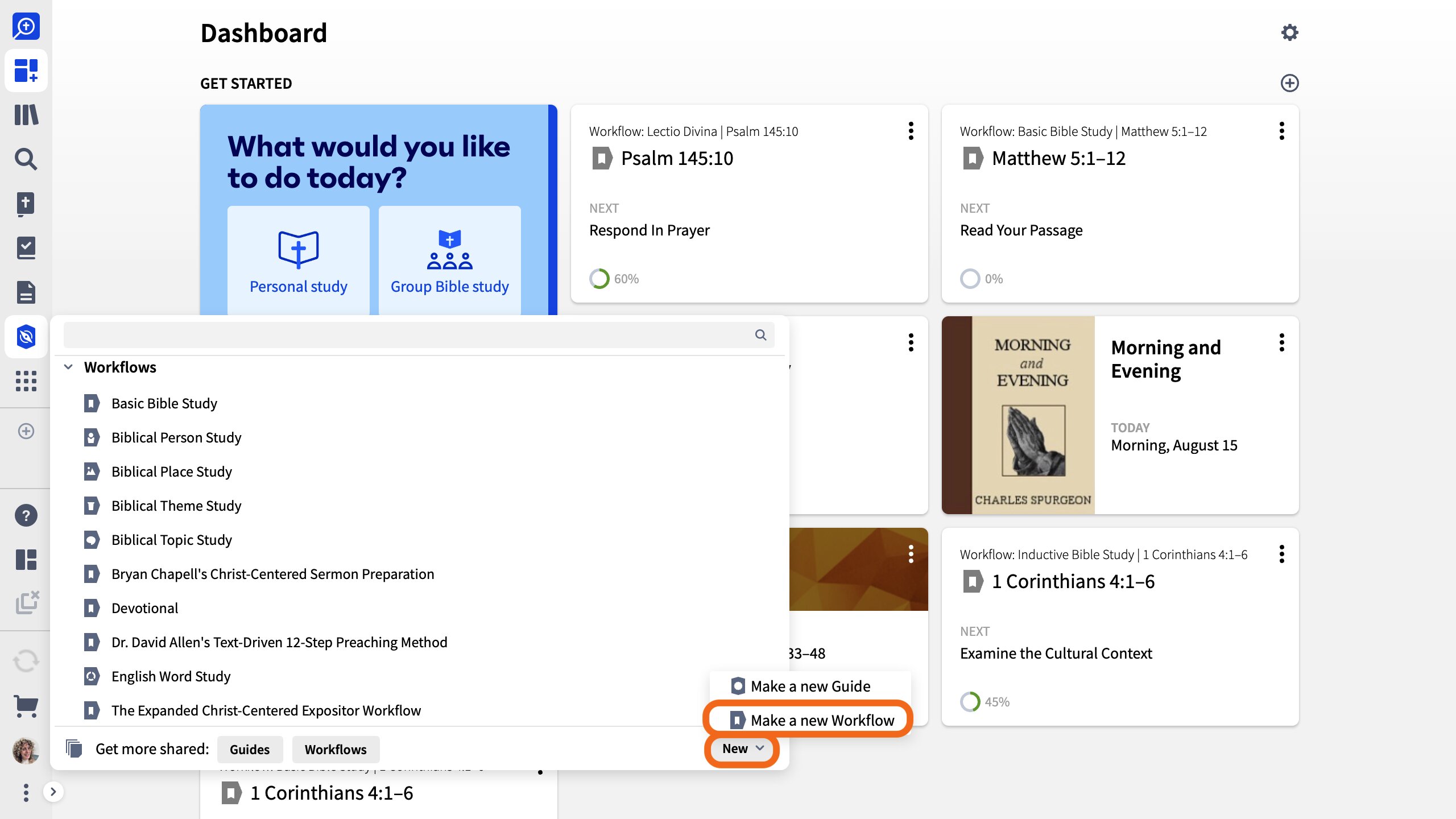Open the Bible icon in sidebar
The height and width of the screenshot is (819, 1456).
(26, 204)
